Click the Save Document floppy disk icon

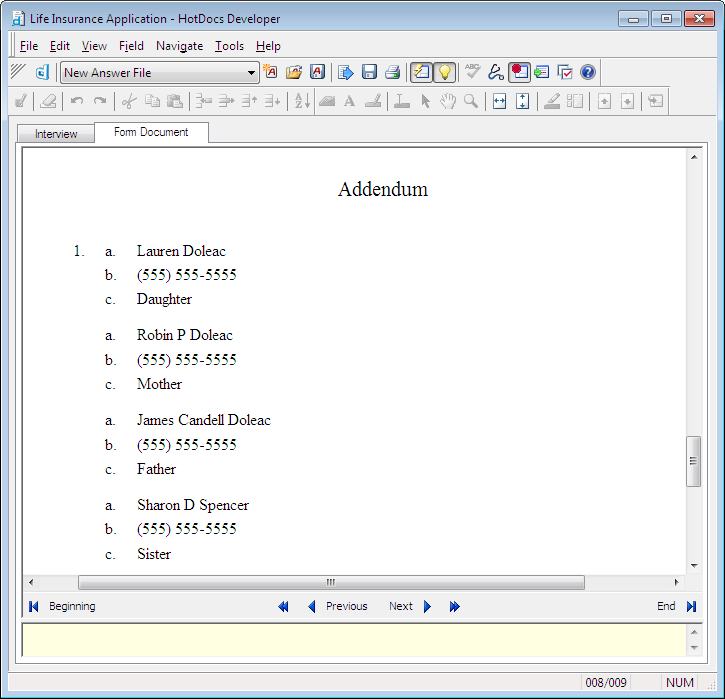[369, 72]
